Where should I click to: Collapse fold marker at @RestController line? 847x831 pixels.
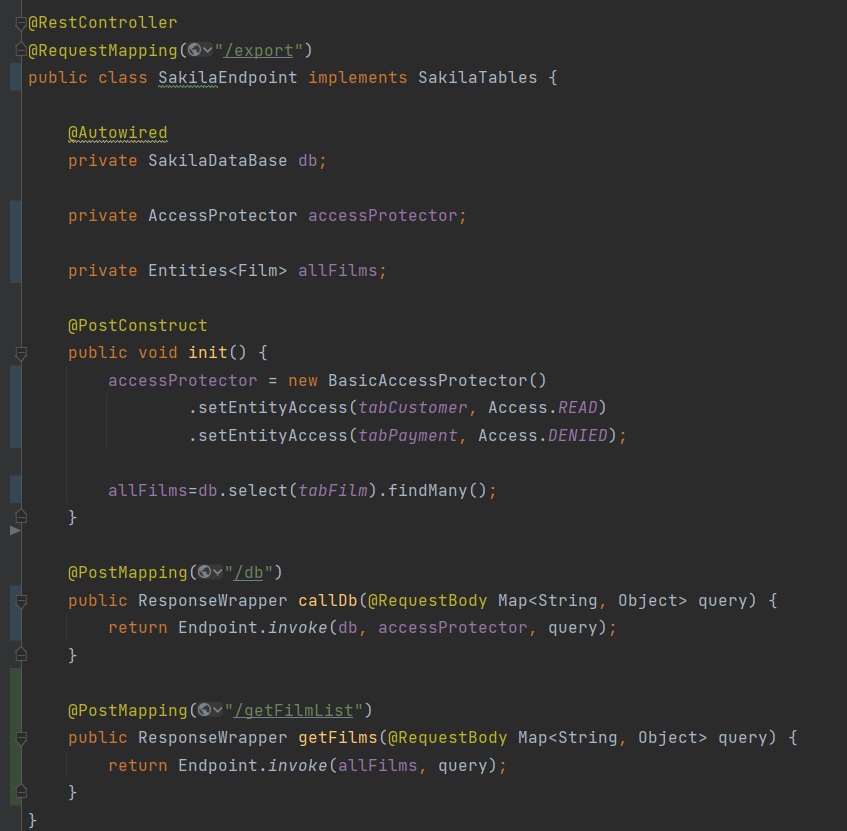point(21,23)
